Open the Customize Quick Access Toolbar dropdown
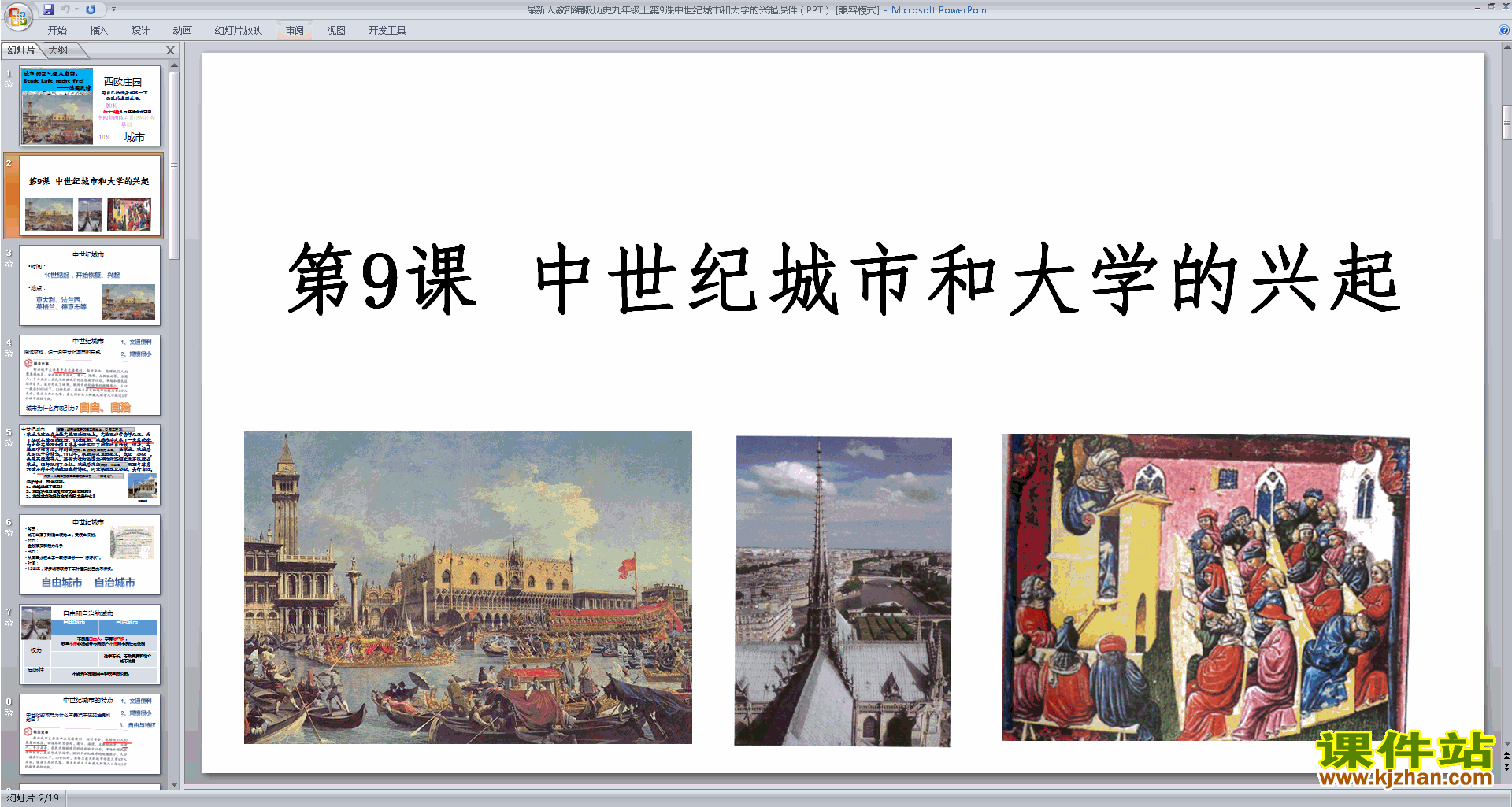 pyautogui.click(x=113, y=9)
